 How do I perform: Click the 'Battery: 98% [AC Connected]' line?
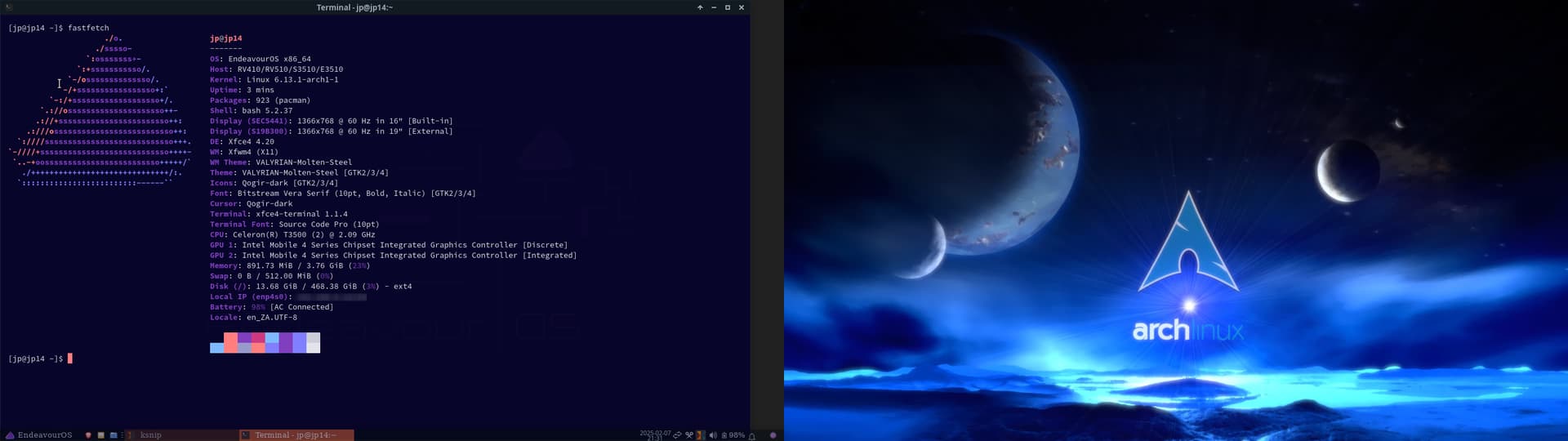click(x=272, y=307)
